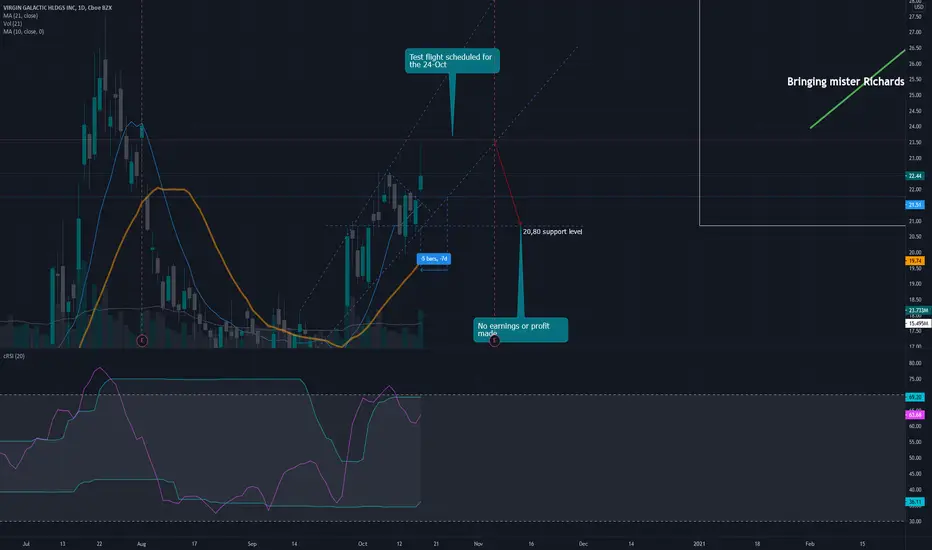Click the 23.733M volume label
The image size is (932, 550).
point(918,310)
